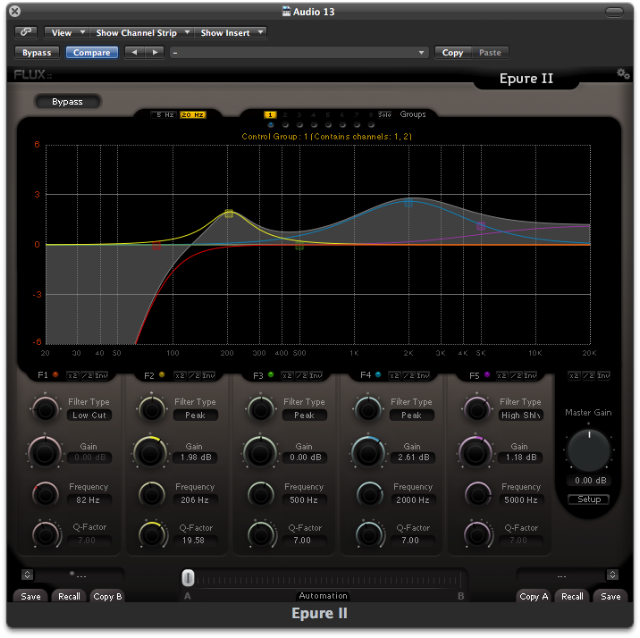
Task: Toggle the F4 band blue enable LED
Action: [378, 374]
